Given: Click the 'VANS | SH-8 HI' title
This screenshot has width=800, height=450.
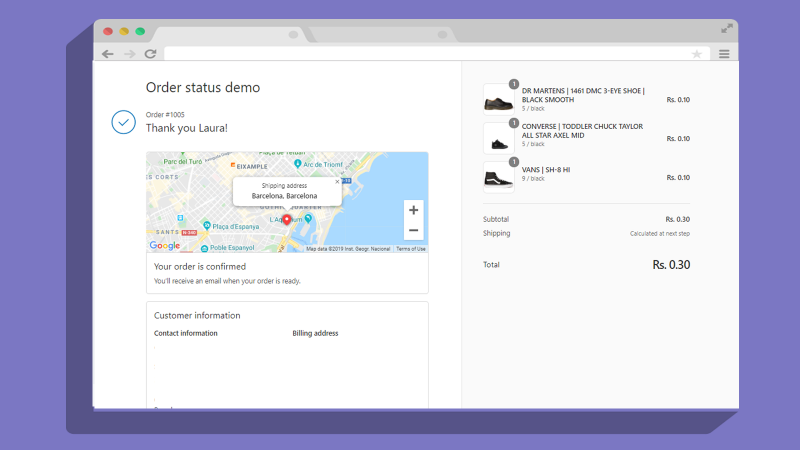Looking at the screenshot, I should (x=546, y=170).
